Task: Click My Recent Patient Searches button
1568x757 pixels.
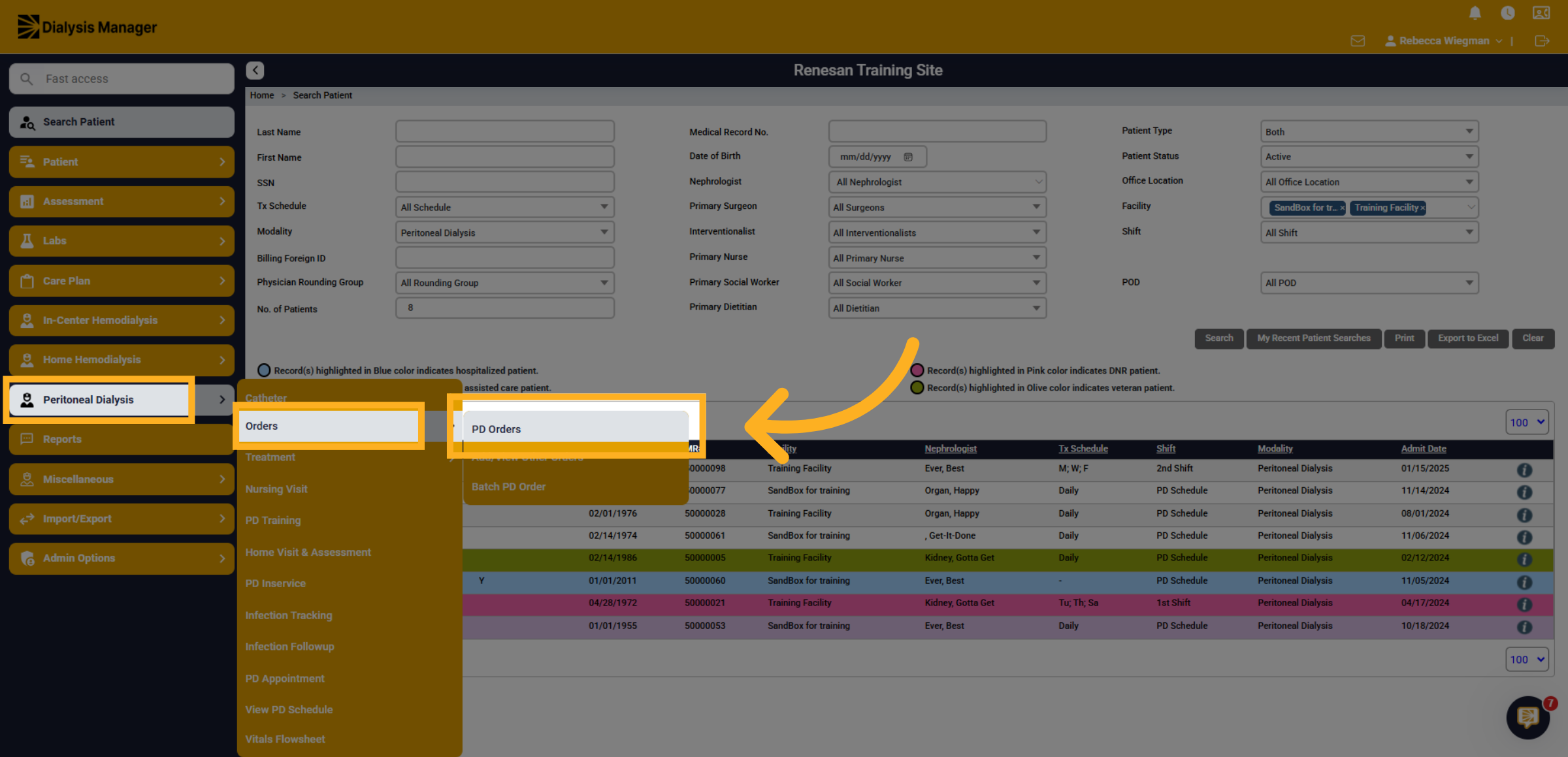Action: coord(1313,338)
